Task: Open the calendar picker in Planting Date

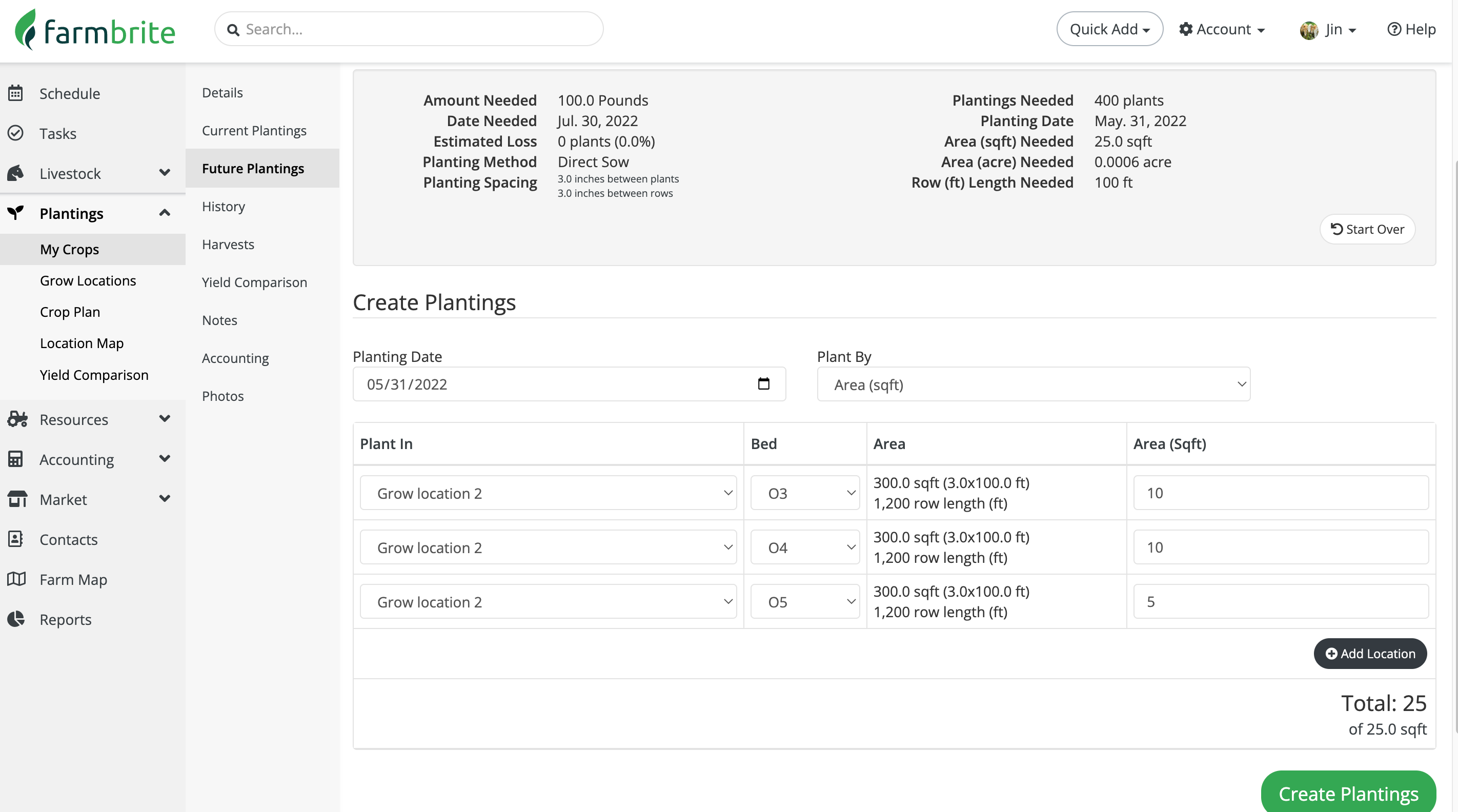Action: [763, 383]
